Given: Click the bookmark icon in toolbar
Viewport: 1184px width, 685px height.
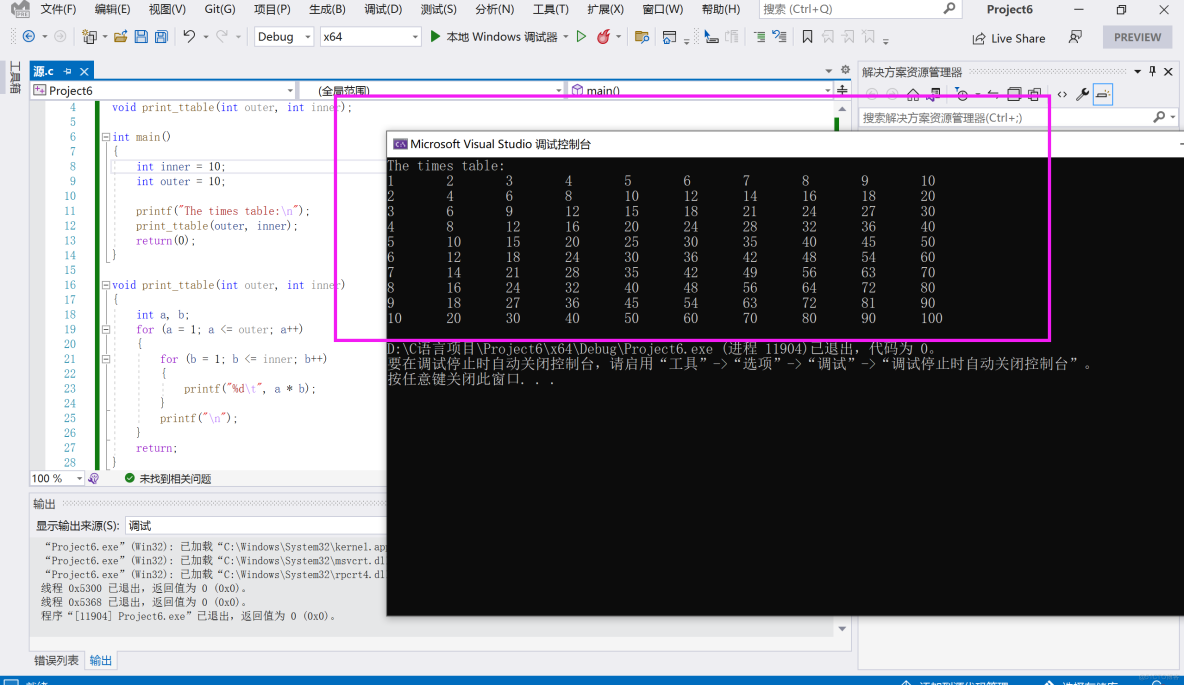Looking at the screenshot, I should pyautogui.click(x=808, y=37).
